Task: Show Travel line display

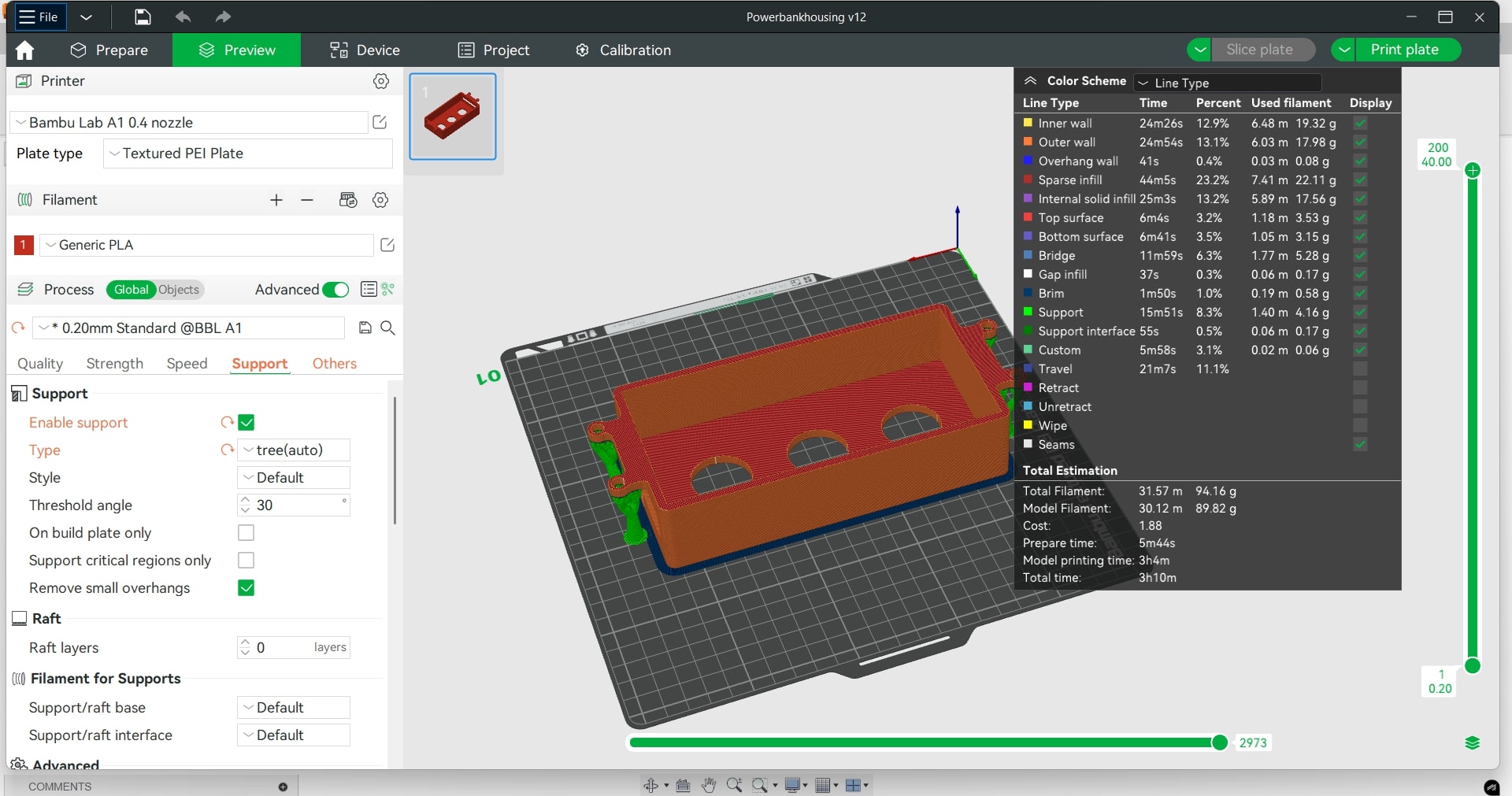Action: (x=1360, y=369)
